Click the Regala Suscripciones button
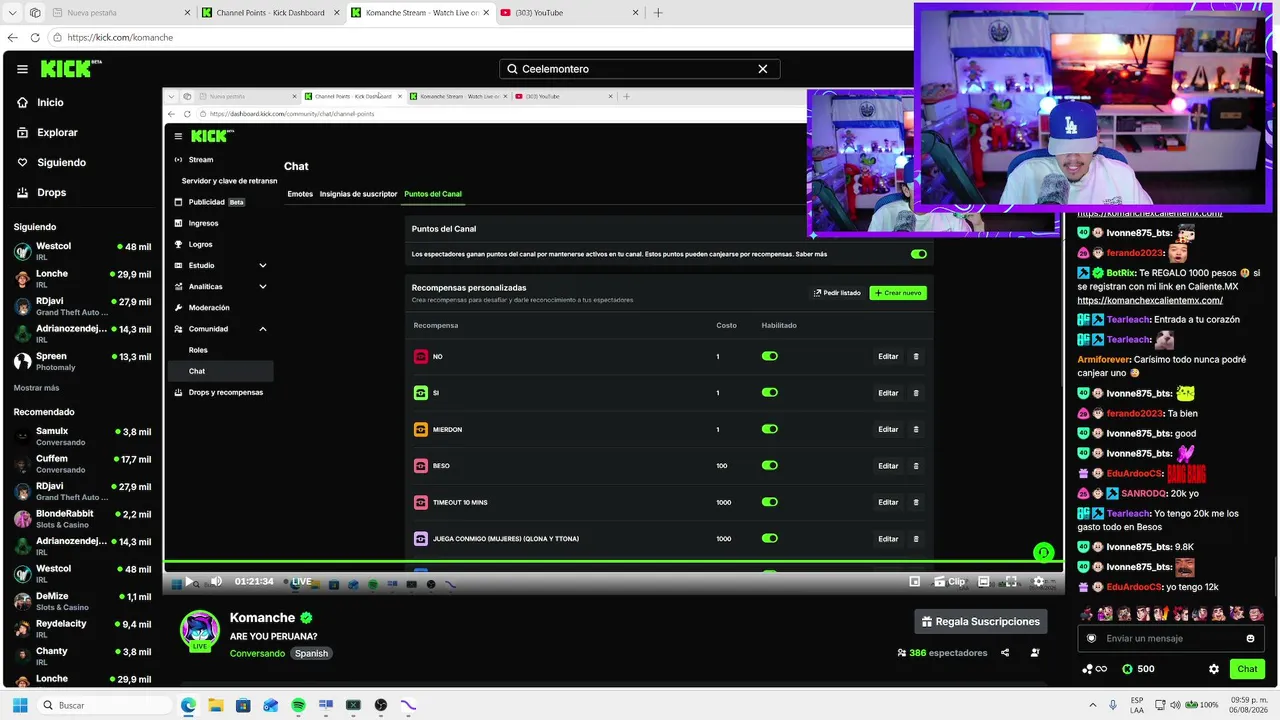Viewport: 1280px width, 720px height. 981,621
